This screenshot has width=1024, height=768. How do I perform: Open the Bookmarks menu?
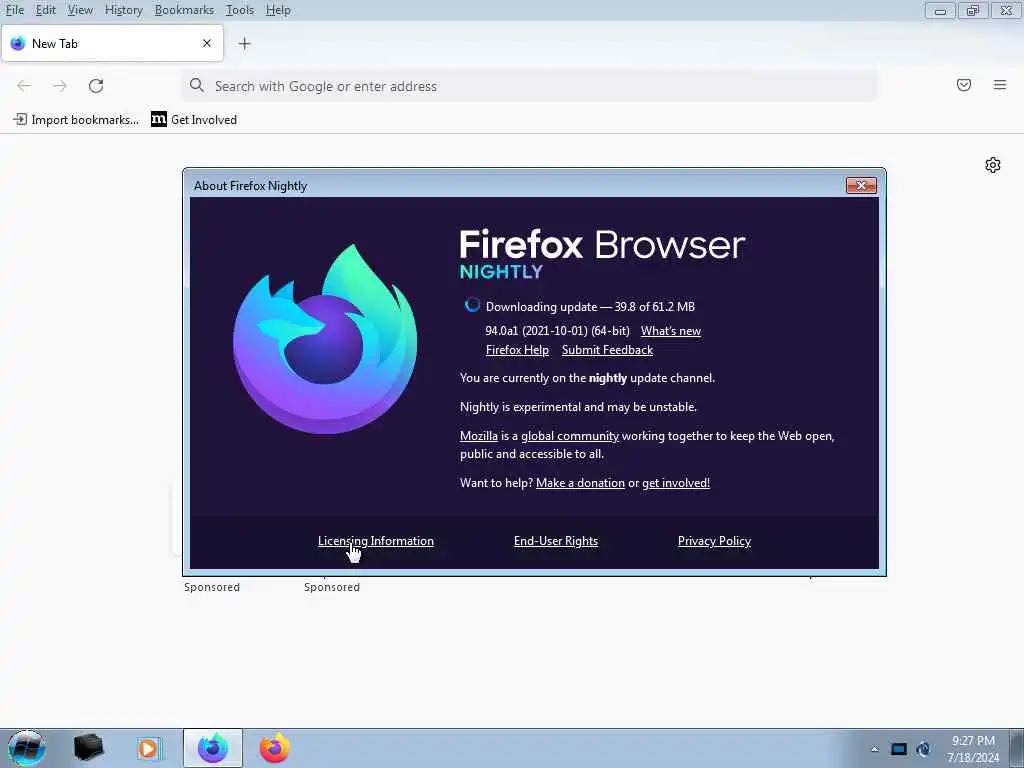tap(184, 10)
